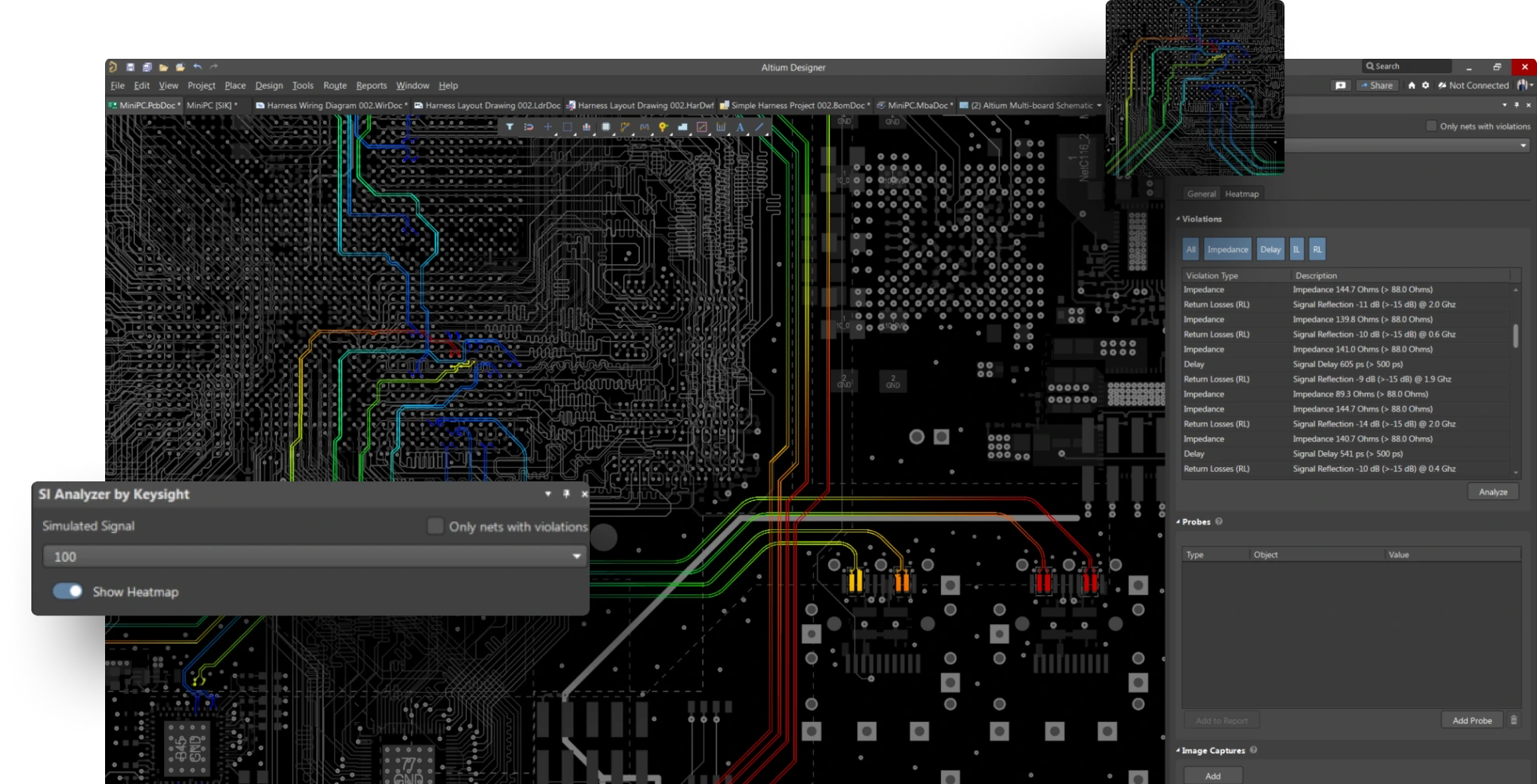Click the Search field in title bar
This screenshot has width=1537, height=784.
click(1407, 67)
